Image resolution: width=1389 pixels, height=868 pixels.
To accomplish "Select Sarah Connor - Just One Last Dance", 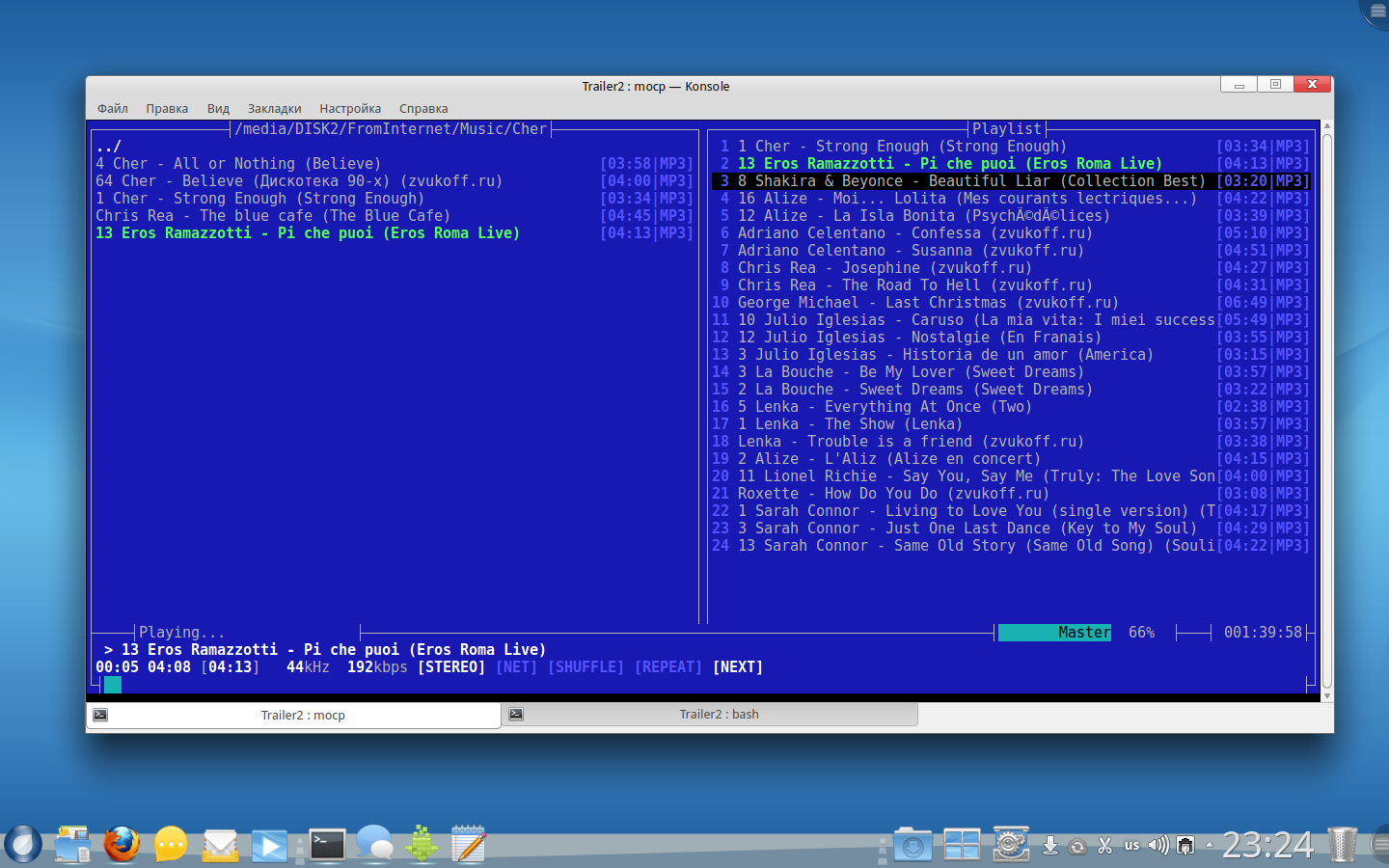I will pos(1011,529).
